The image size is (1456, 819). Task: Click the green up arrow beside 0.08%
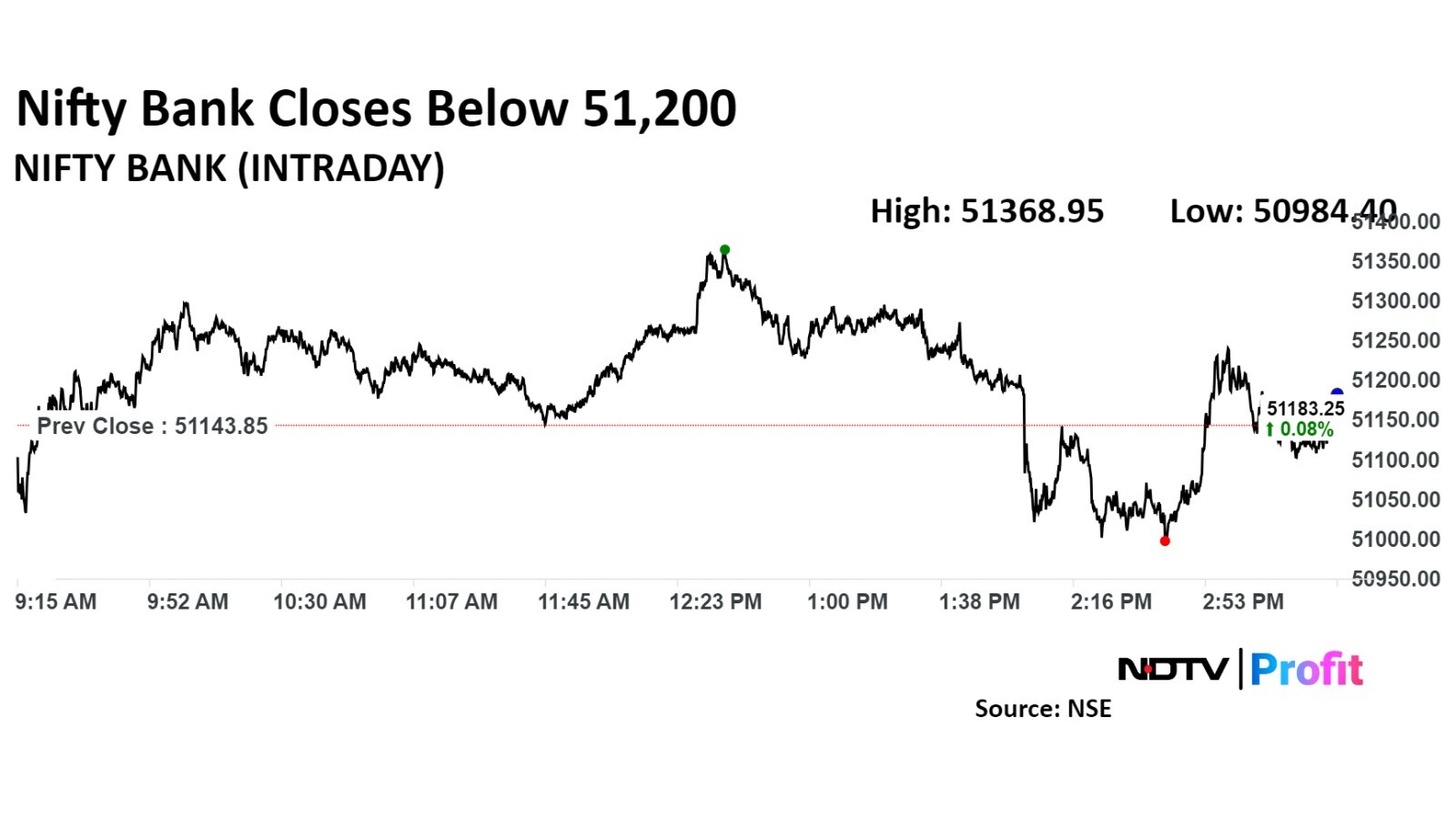pos(1270,429)
